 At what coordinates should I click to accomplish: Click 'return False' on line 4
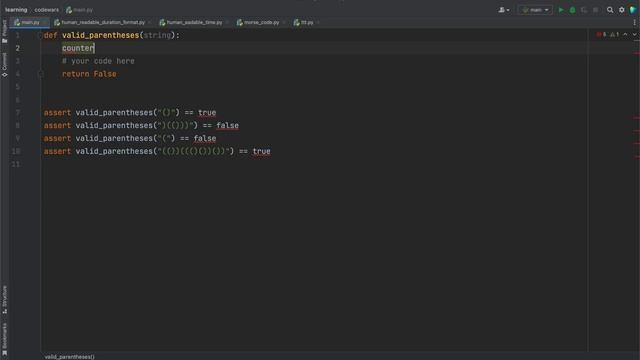89,74
